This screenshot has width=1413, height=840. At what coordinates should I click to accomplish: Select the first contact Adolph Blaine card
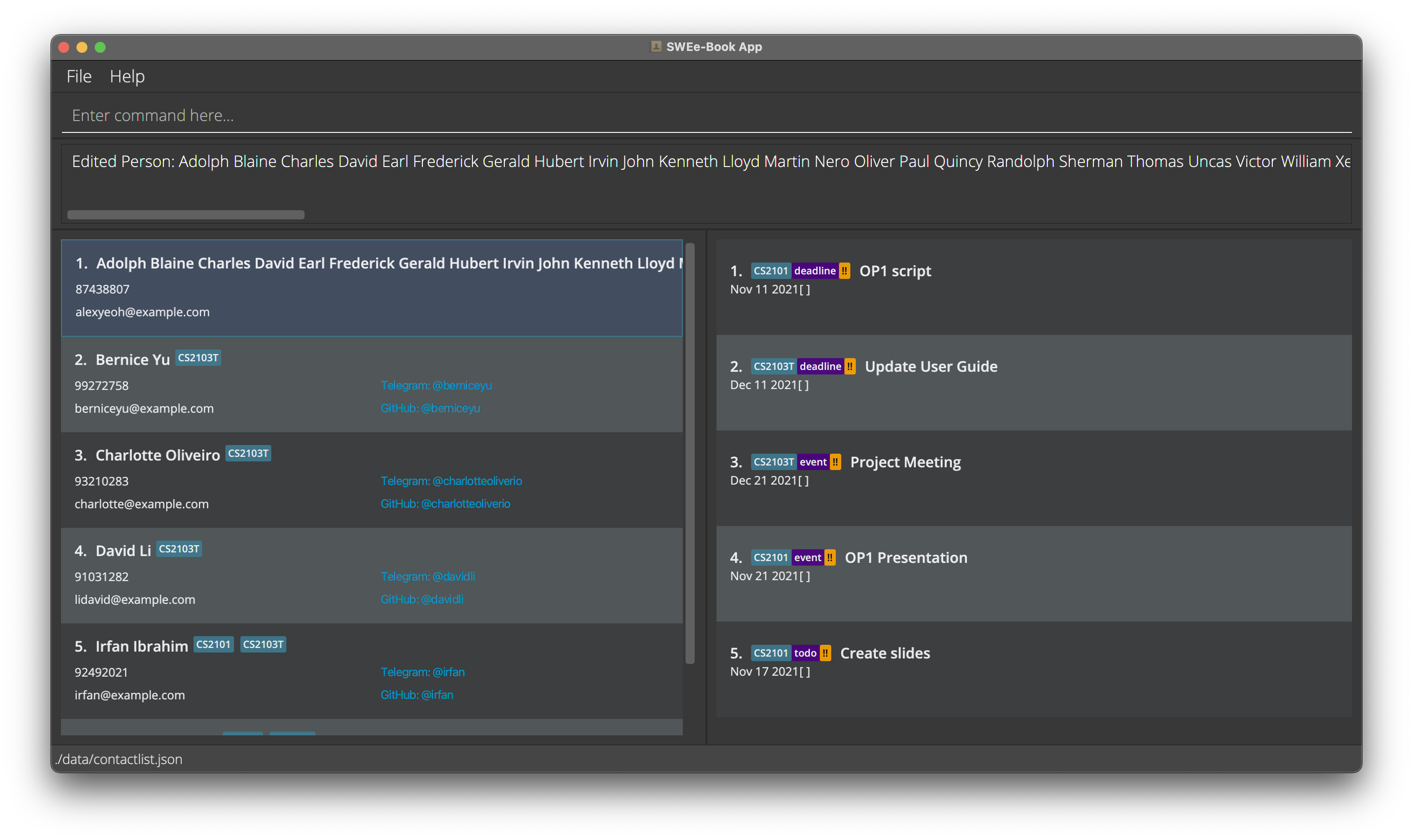[x=371, y=288]
